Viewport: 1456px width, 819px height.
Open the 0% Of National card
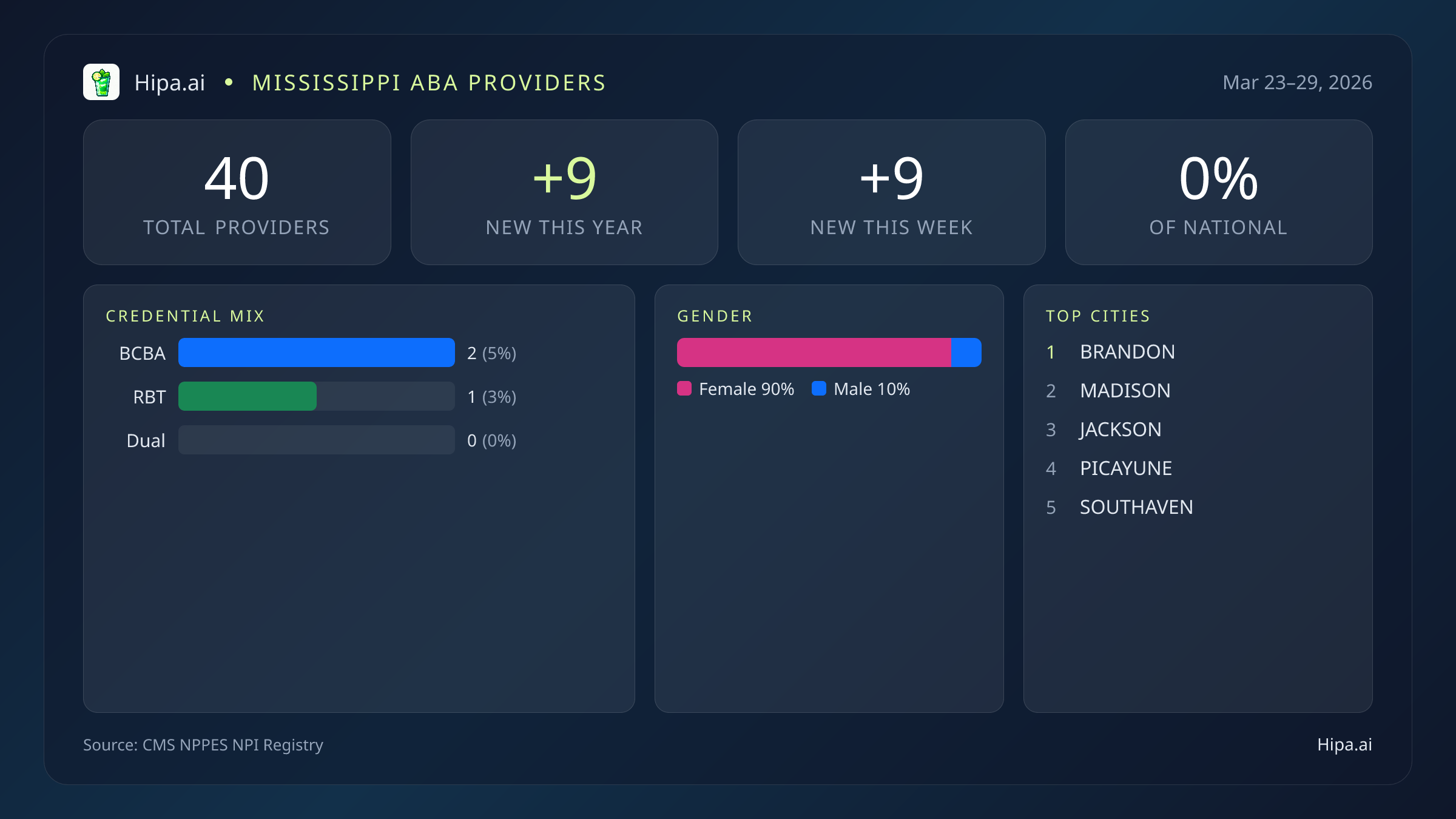point(1219,192)
